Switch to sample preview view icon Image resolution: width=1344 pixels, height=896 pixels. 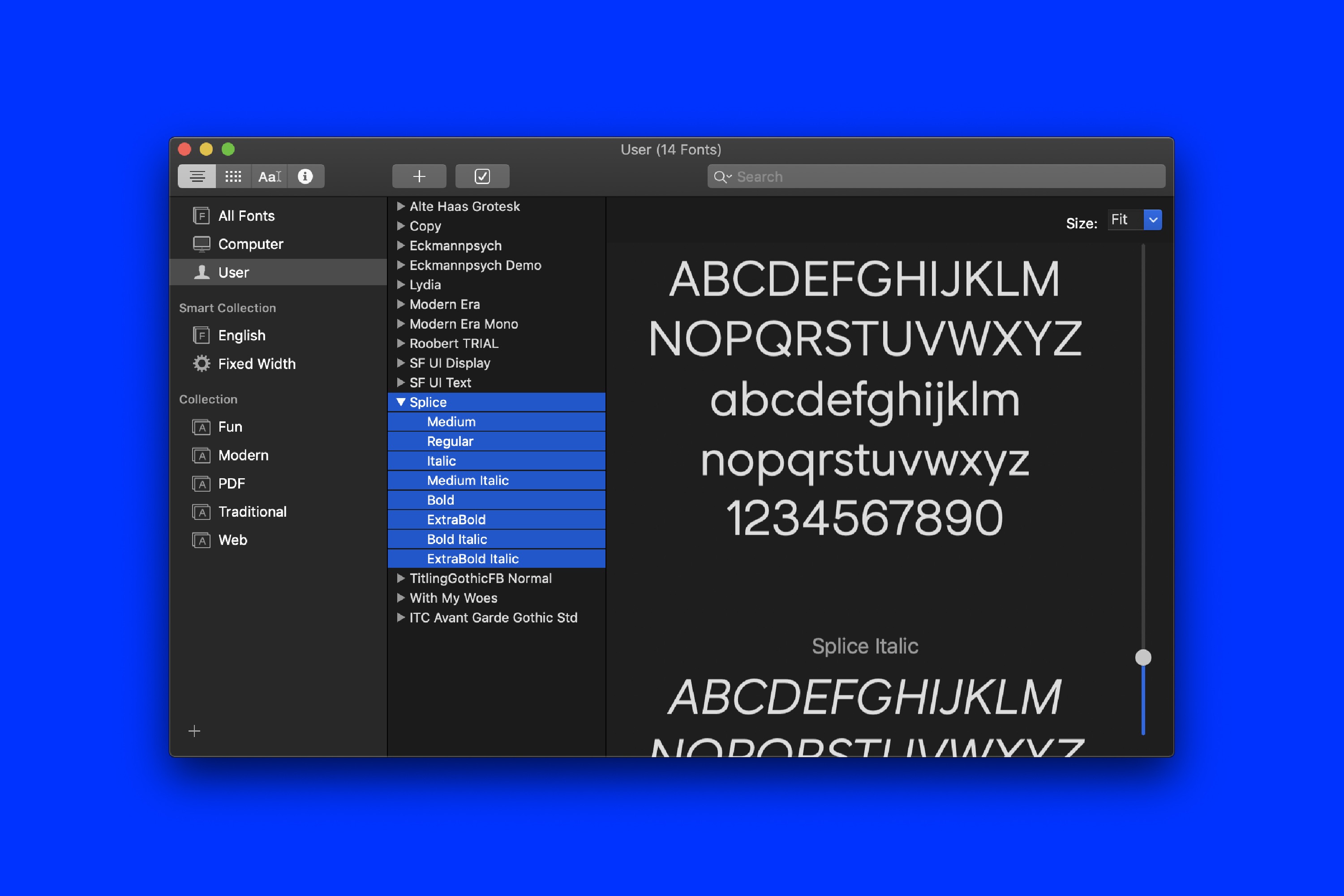[197, 176]
